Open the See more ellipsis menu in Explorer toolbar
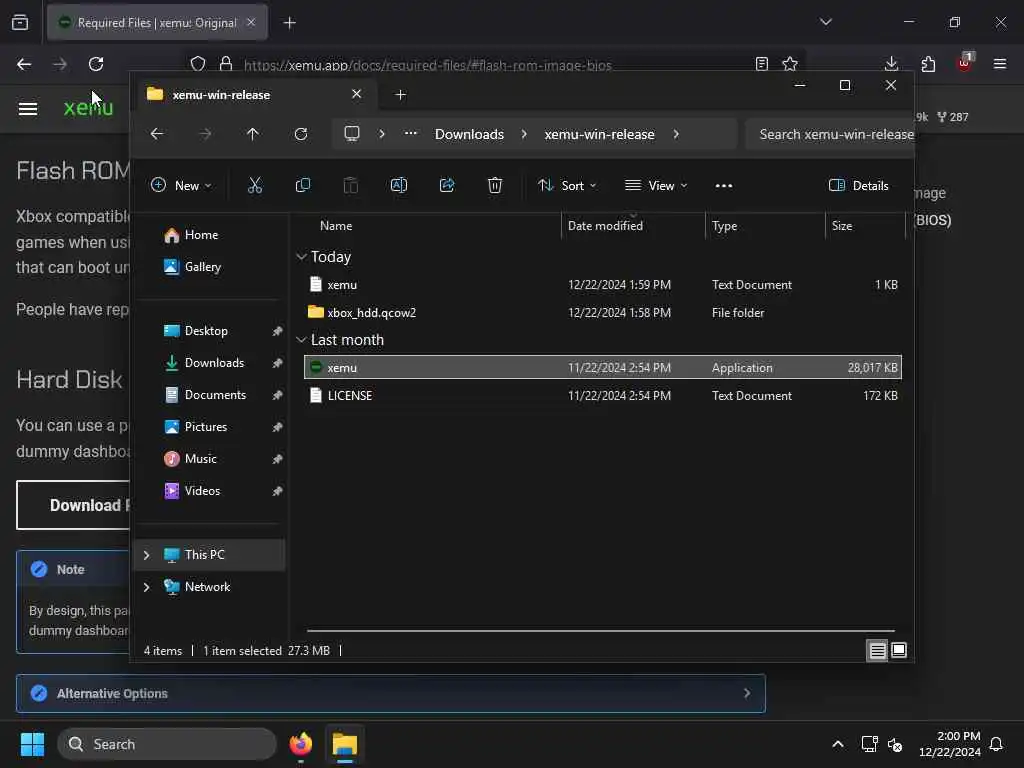This screenshot has height=768, width=1024. [724, 185]
